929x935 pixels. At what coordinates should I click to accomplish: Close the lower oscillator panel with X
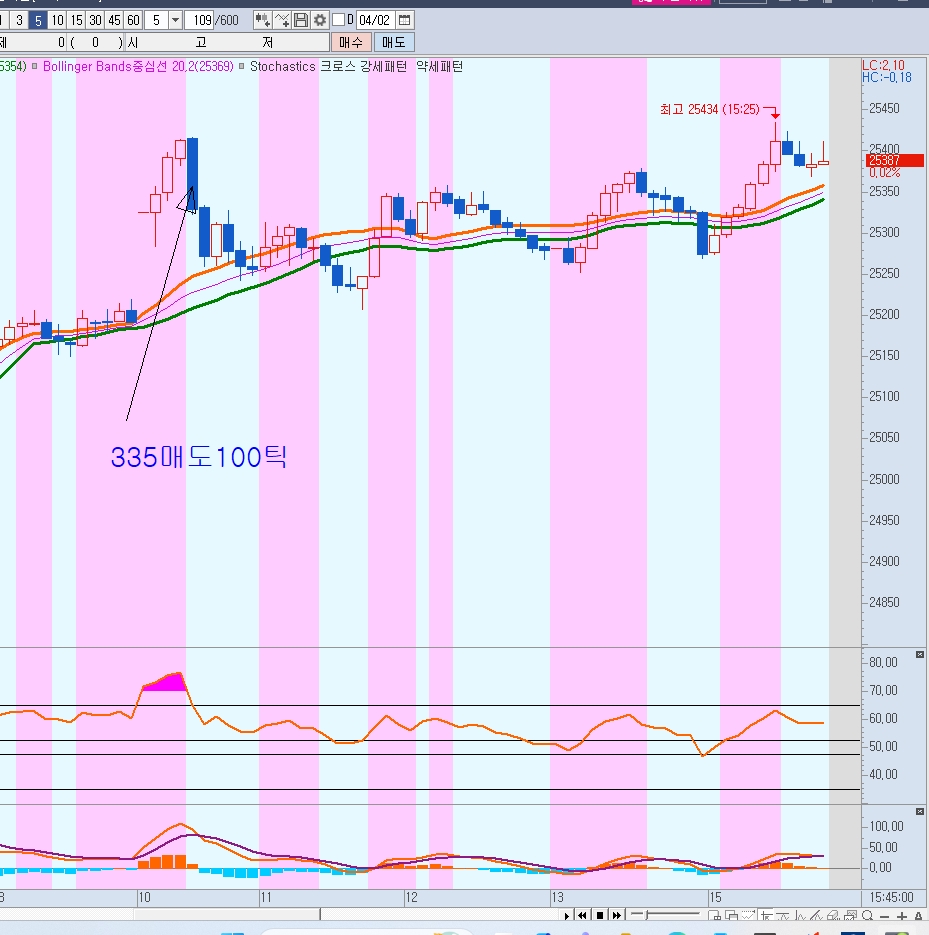[919, 813]
